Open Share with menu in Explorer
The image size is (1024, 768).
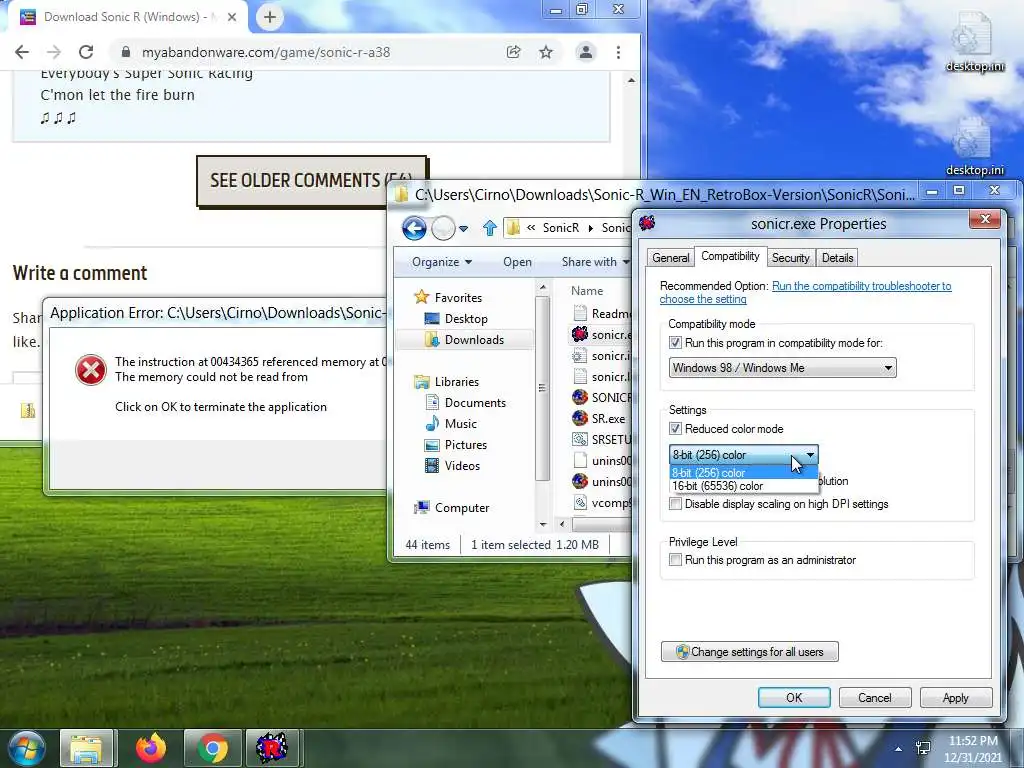[594, 262]
